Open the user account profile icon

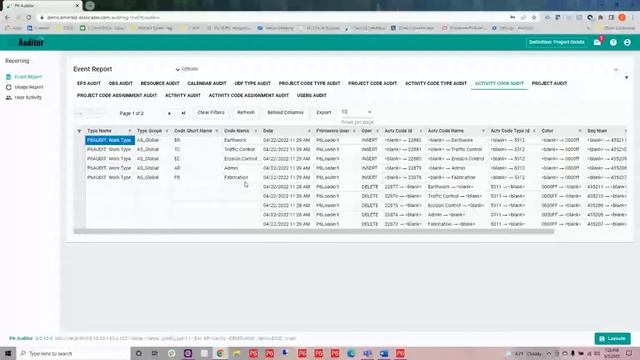(x=627, y=42)
